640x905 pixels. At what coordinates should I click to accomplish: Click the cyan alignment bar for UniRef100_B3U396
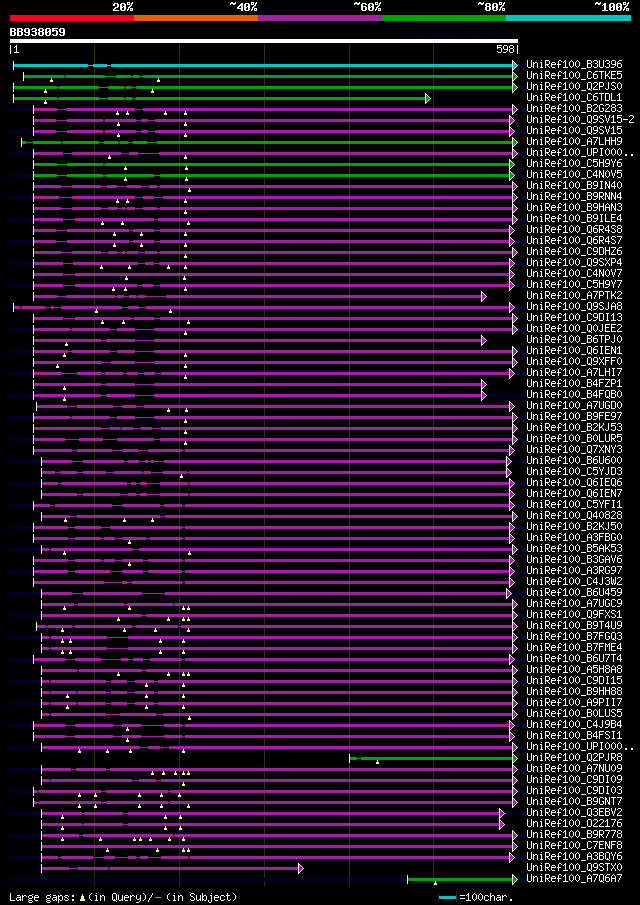click(263, 65)
